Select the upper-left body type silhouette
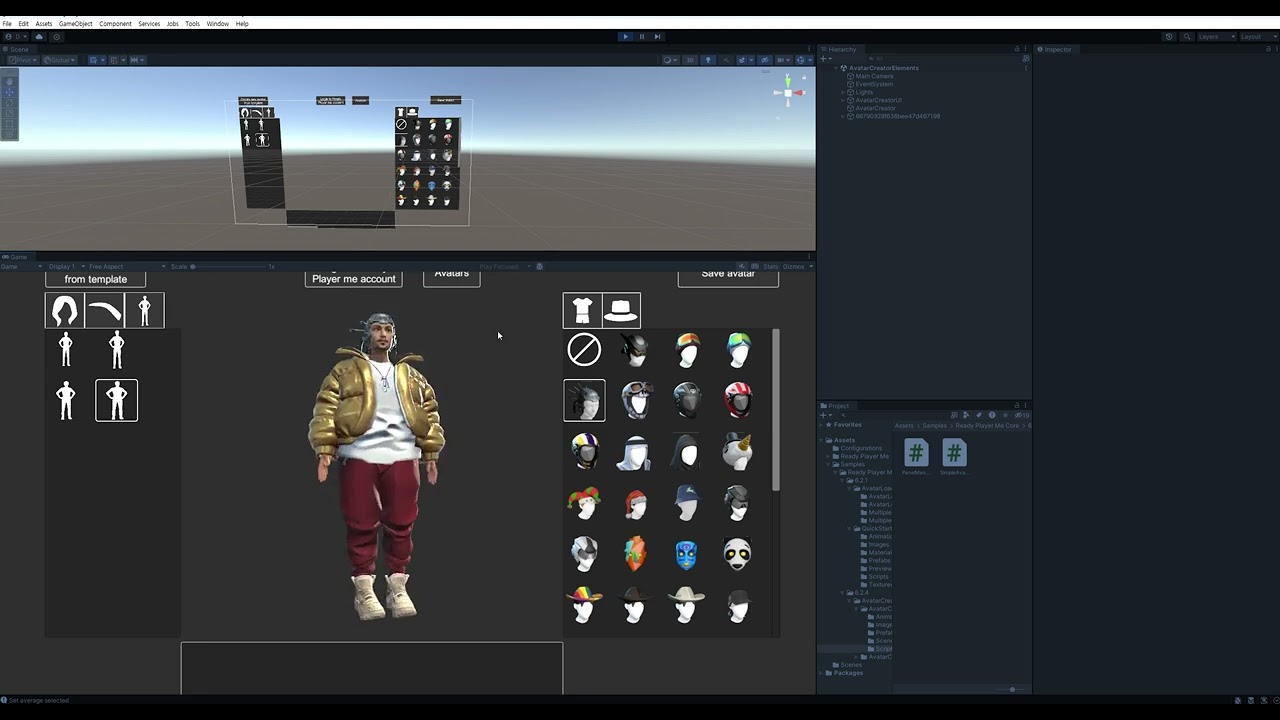The image size is (1280, 720). 66,349
